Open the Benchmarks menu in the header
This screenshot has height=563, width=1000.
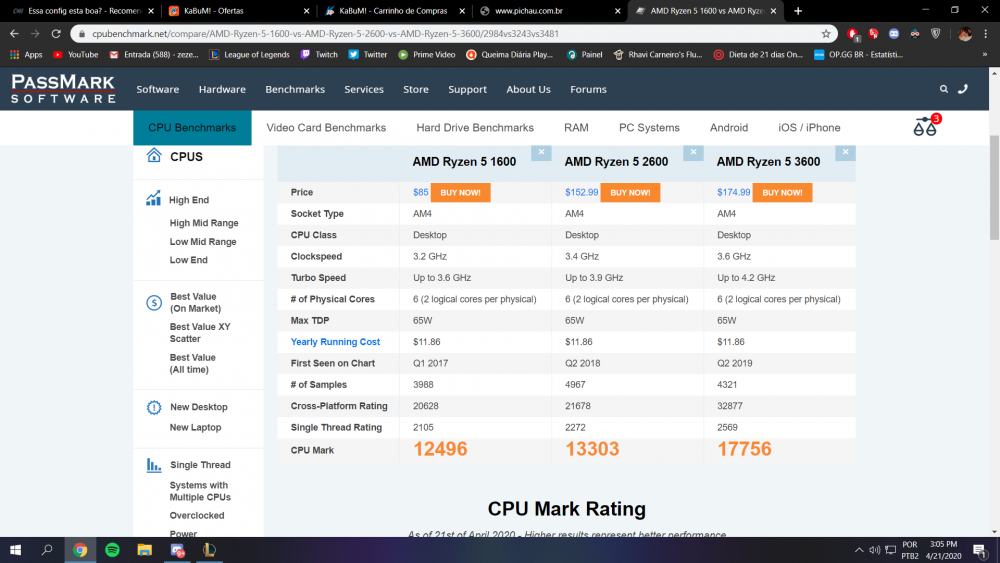[294, 89]
